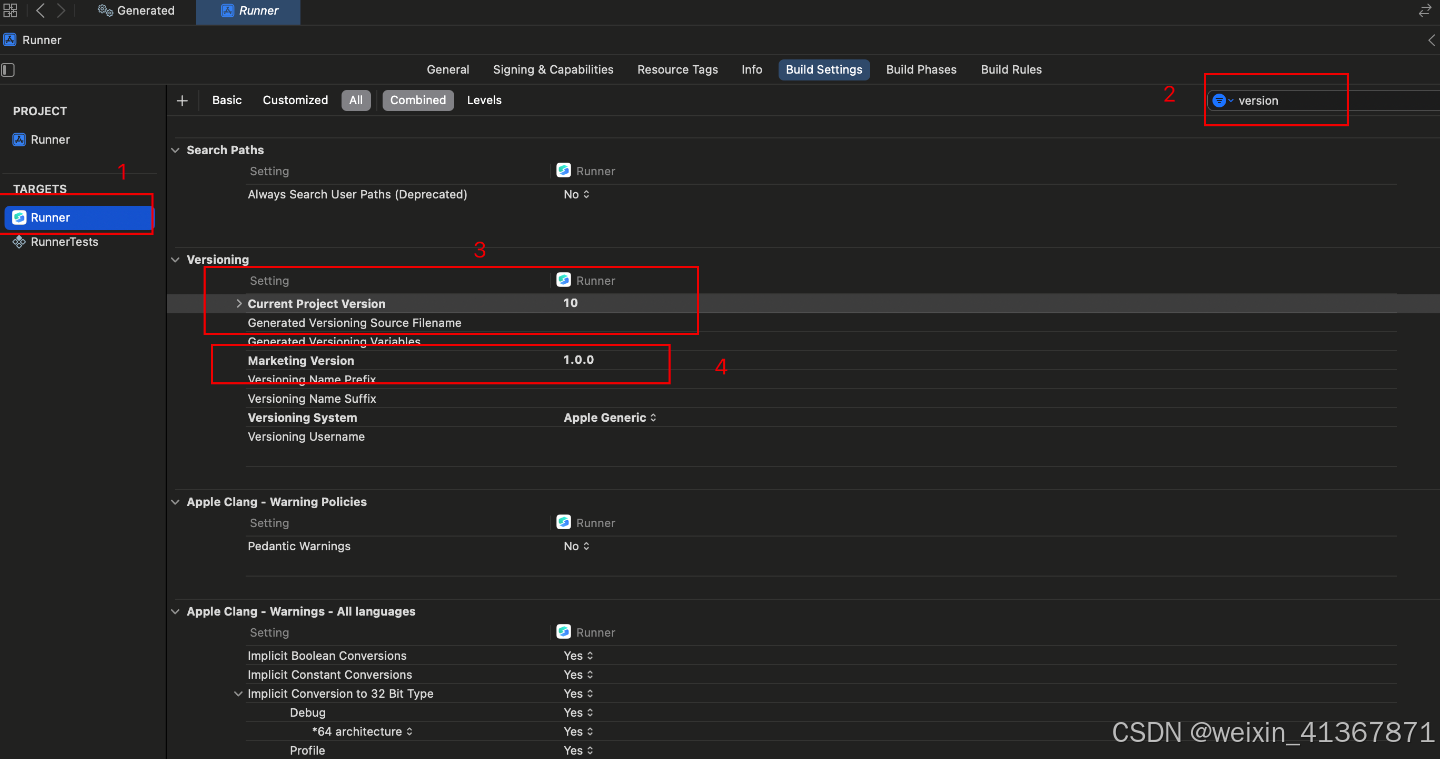Switch to the Generated tab
1440x759 pixels.
click(137, 10)
